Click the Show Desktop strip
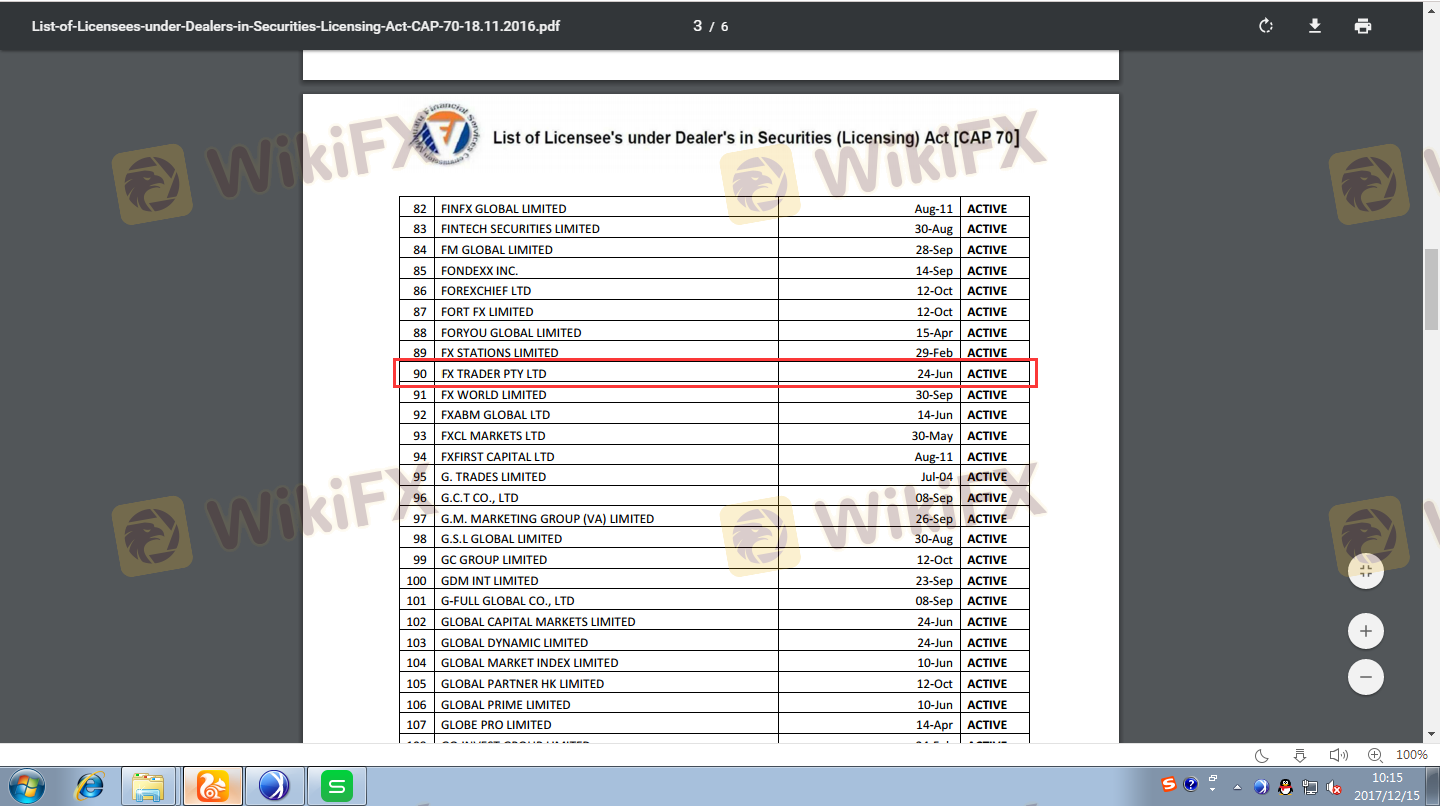The image size is (1440, 806). pyautogui.click(x=1433, y=786)
